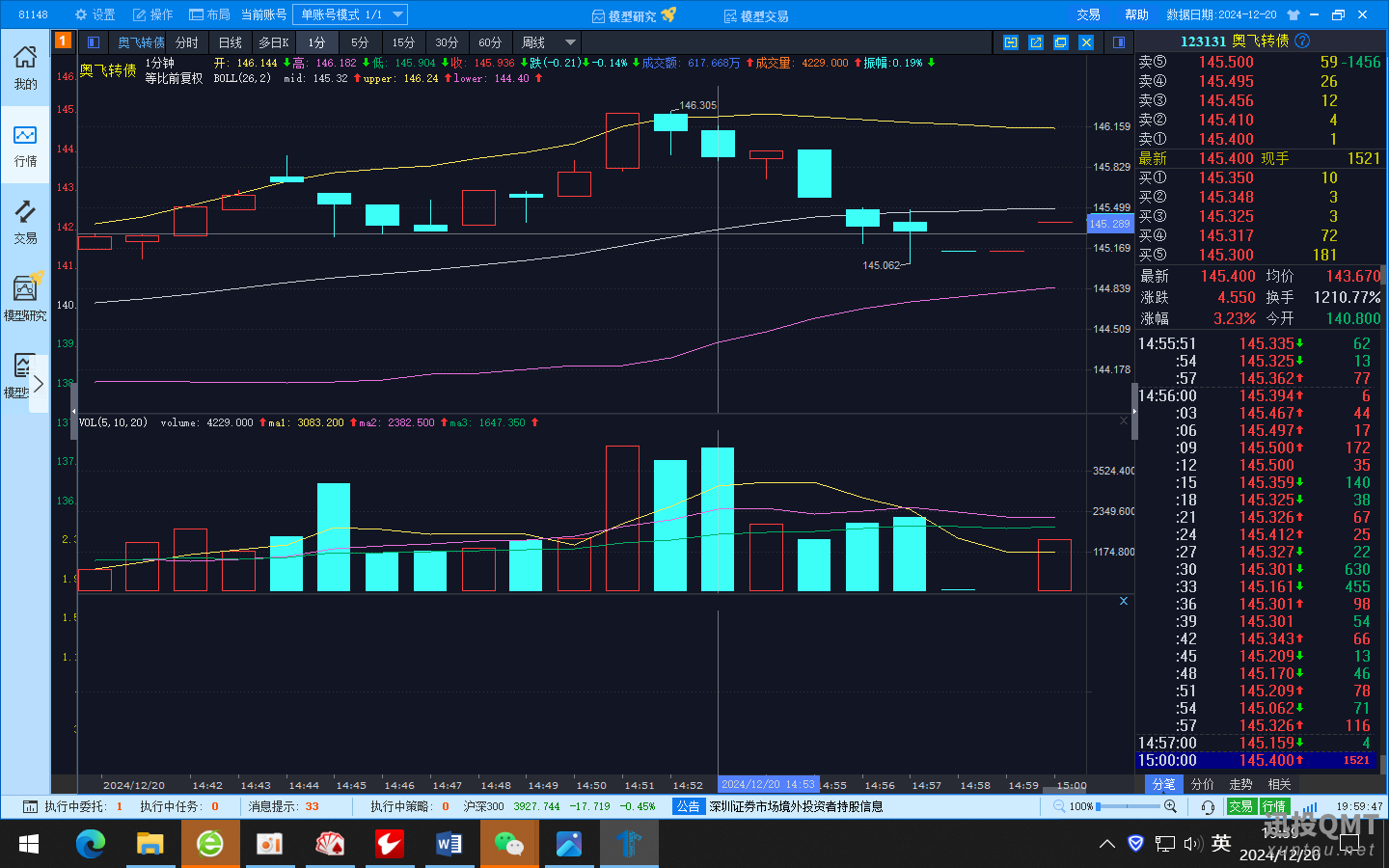Click 卖⑤ price 145.500
Image resolution: width=1389 pixels, height=868 pixels.
[x=1226, y=62]
